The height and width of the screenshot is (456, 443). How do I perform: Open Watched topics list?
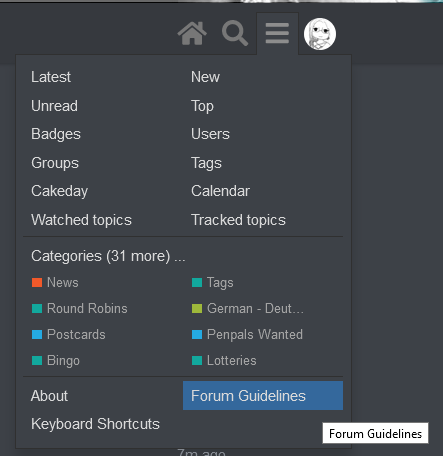click(81, 220)
